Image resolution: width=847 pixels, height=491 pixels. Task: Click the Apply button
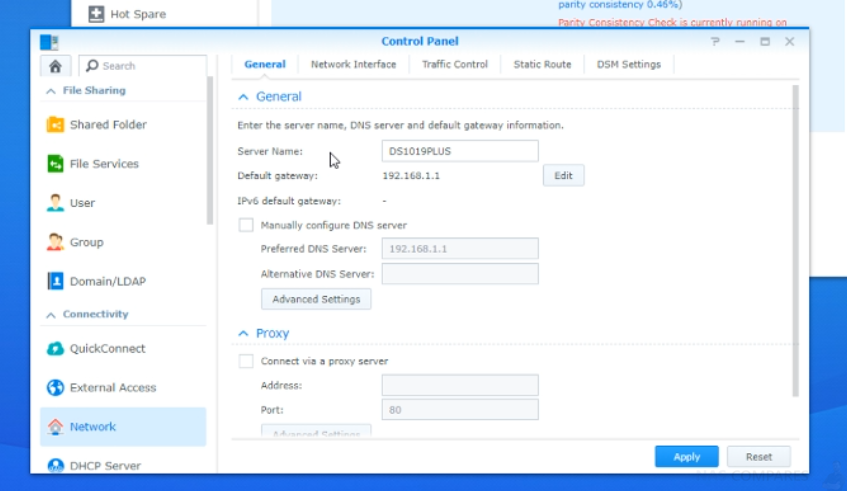687,457
